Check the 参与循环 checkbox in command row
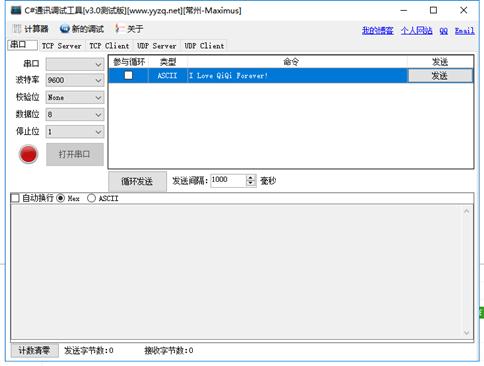The height and width of the screenshot is (366, 484). click(128, 75)
